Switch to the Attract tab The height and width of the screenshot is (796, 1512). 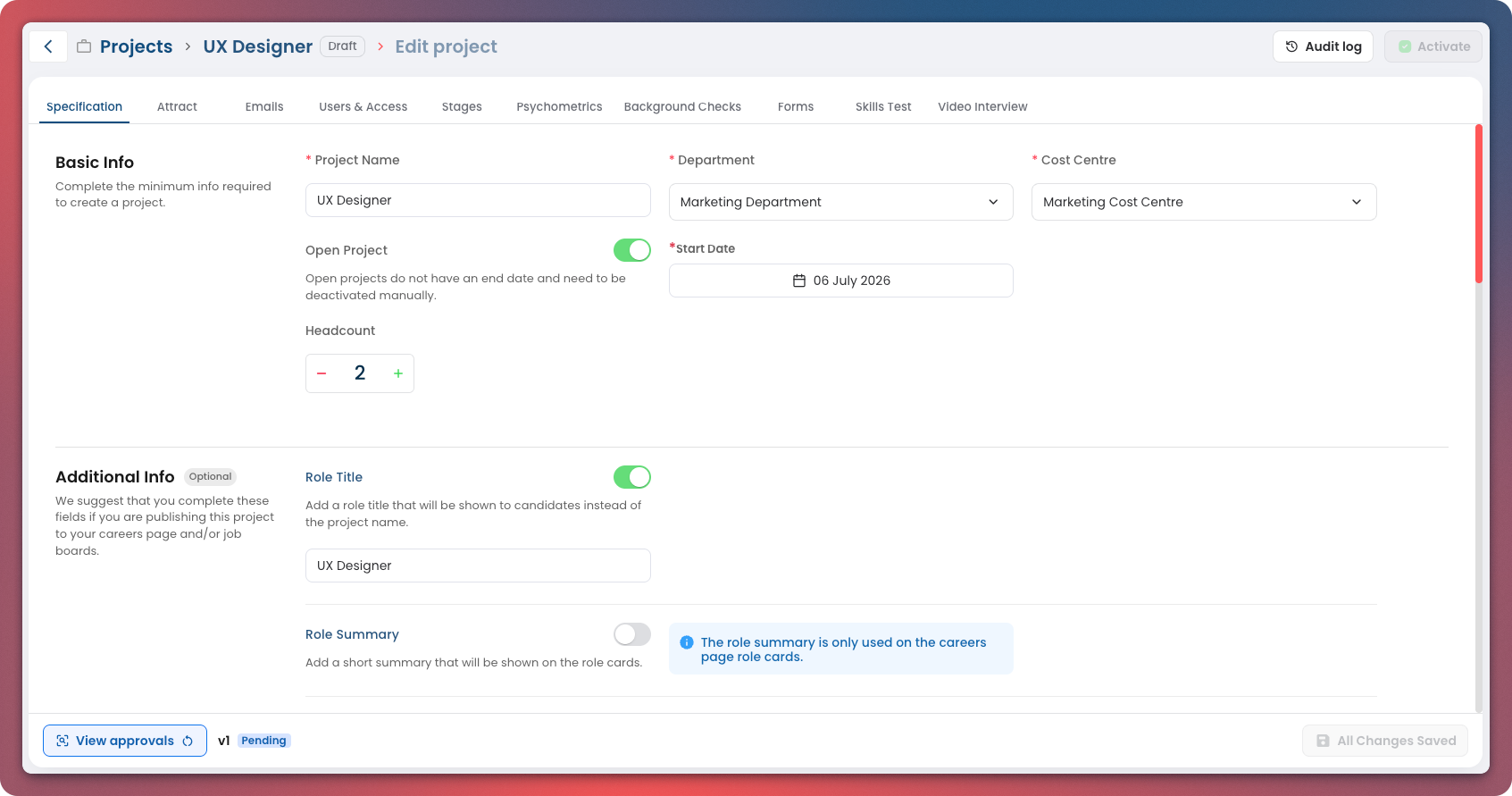177,106
